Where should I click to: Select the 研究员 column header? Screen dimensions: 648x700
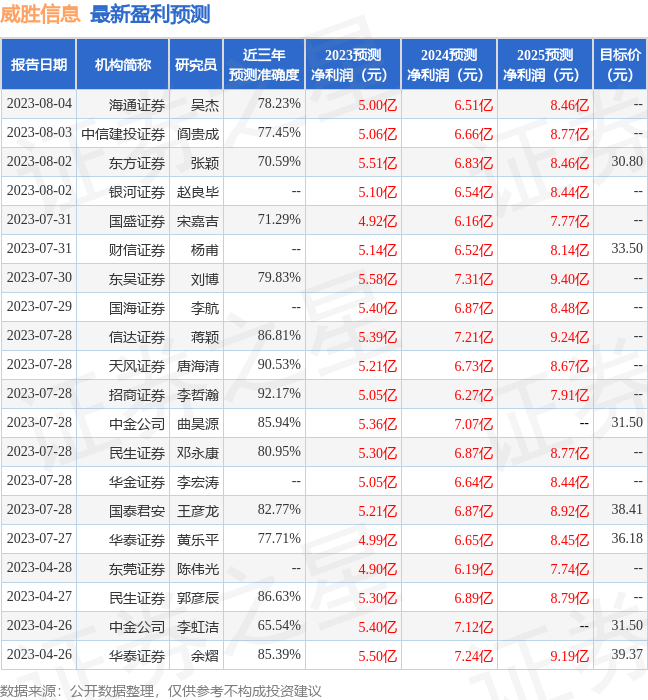(196, 64)
